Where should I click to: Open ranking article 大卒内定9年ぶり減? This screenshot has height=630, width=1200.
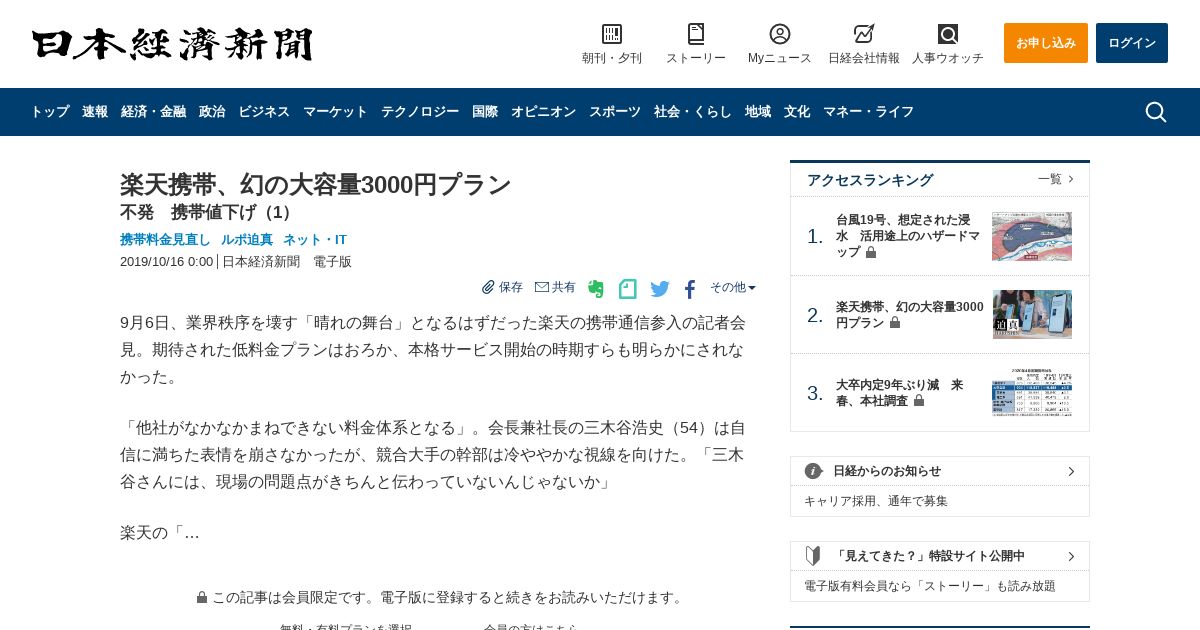click(x=900, y=393)
